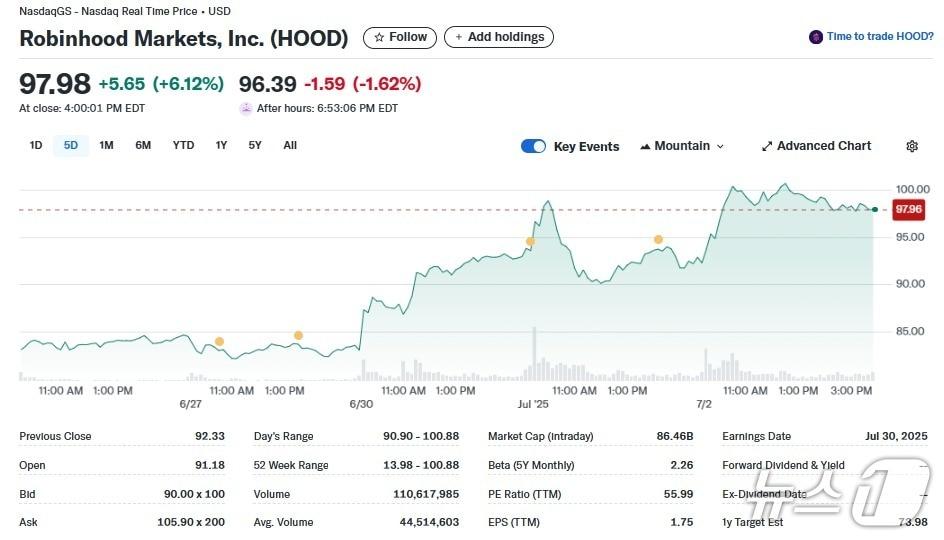Toggle the Key Events switch
Image resolution: width=944 pixels, height=540 pixels.
pyautogui.click(x=533, y=146)
